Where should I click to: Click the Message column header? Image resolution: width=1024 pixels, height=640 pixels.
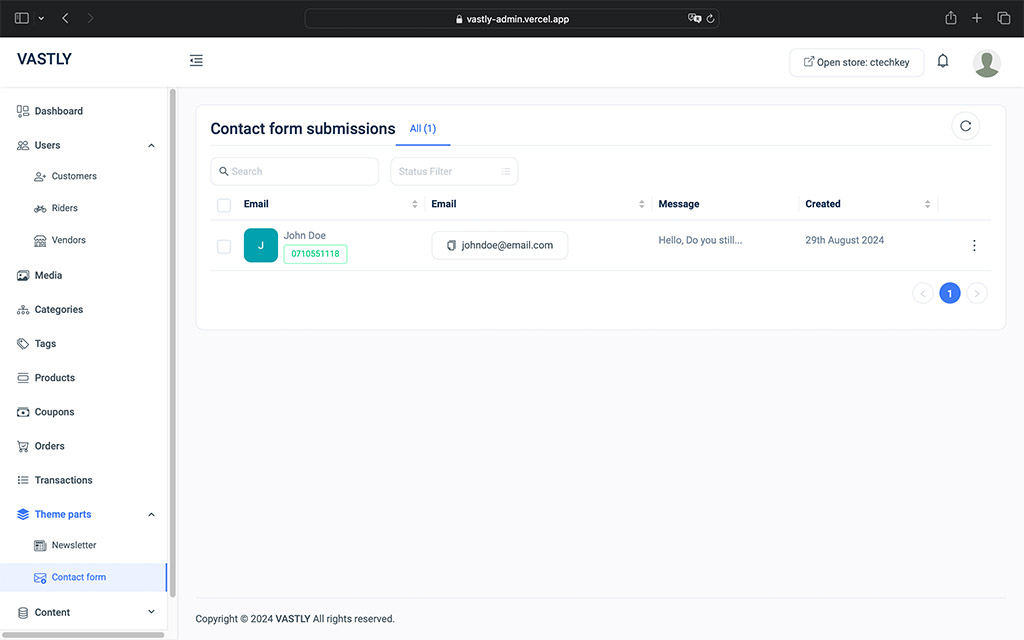[679, 204]
